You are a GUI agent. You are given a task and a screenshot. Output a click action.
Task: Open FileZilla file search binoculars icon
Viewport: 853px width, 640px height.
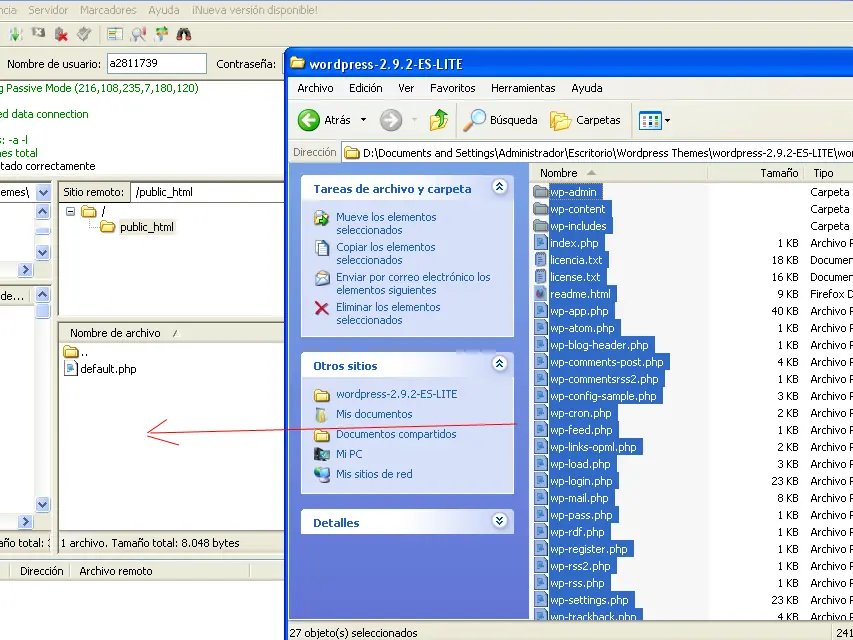pos(184,34)
